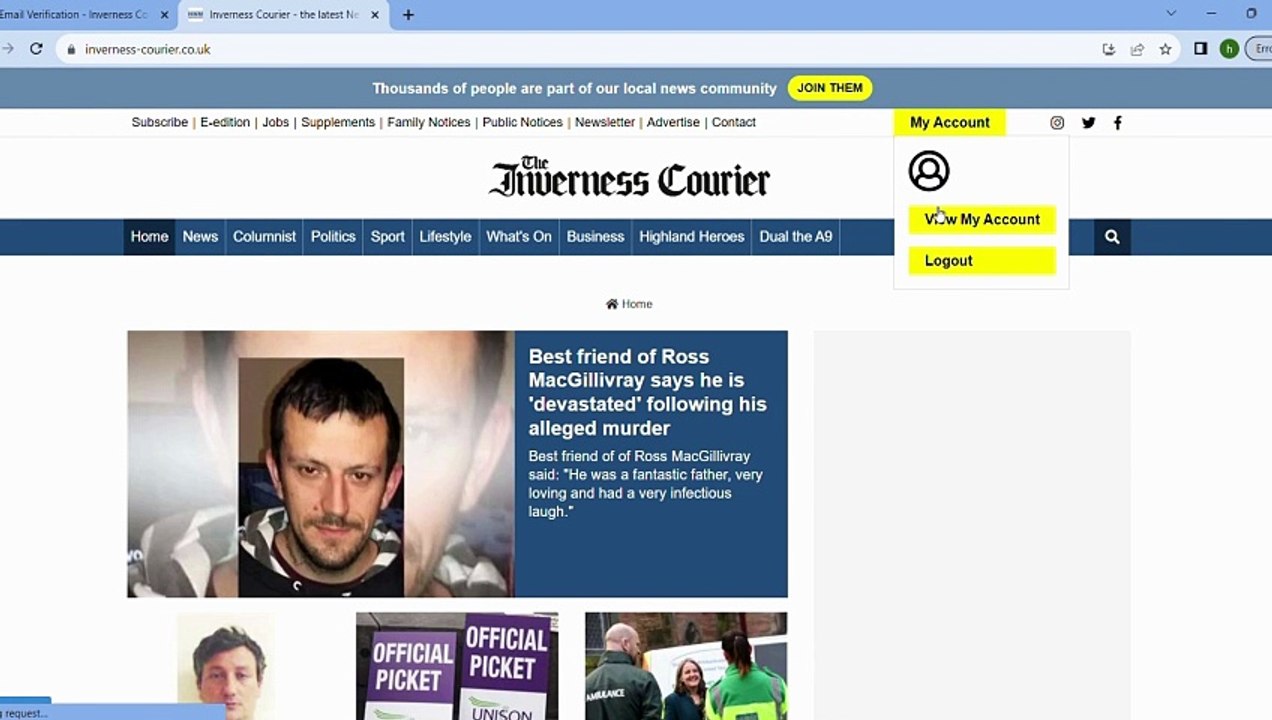Image resolution: width=1272 pixels, height=720 pixels.
Task: Choose Logout from account menu
Action: [982, 261]
